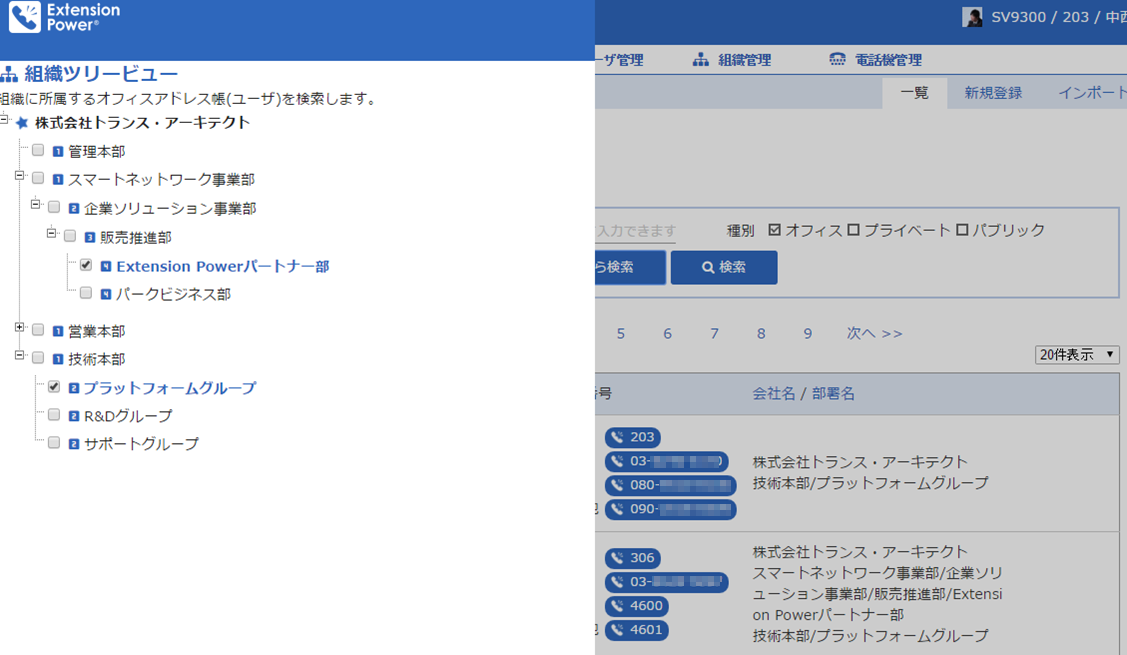The image size is (1127, 655).
Task: Select the プラットフォームグループ tree label
Action: point(170,388)
